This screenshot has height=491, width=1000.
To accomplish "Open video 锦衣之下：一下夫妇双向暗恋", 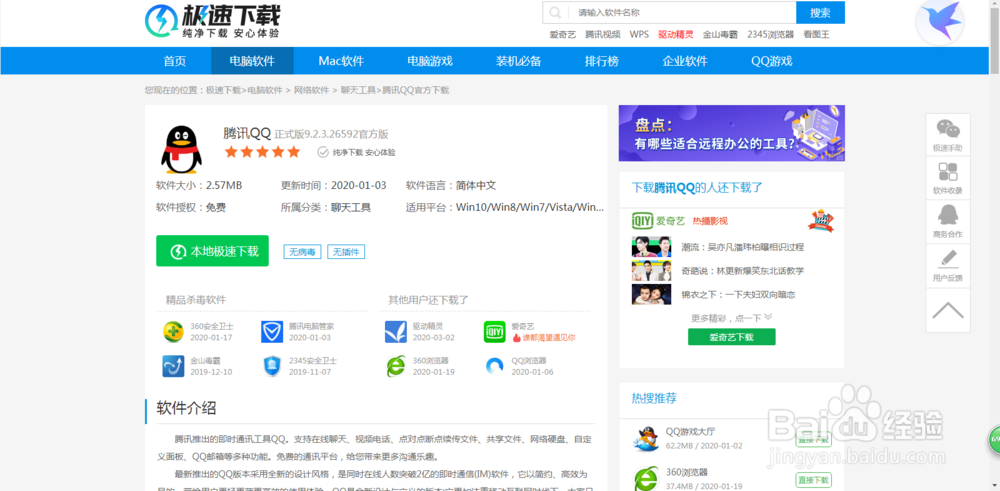I will (x=738, y=295).
